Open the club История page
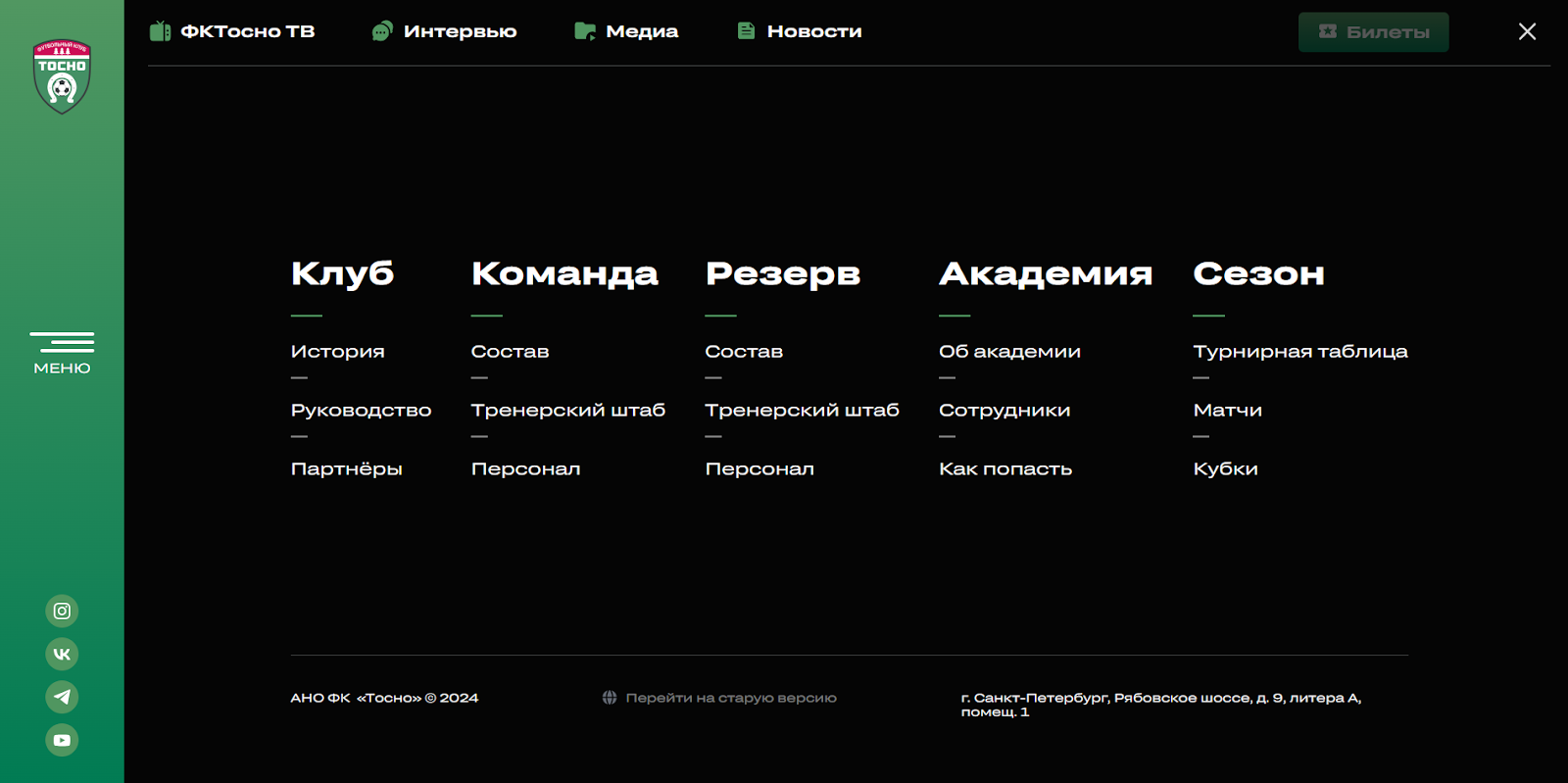1568x783 pixels. pos(337,352)
